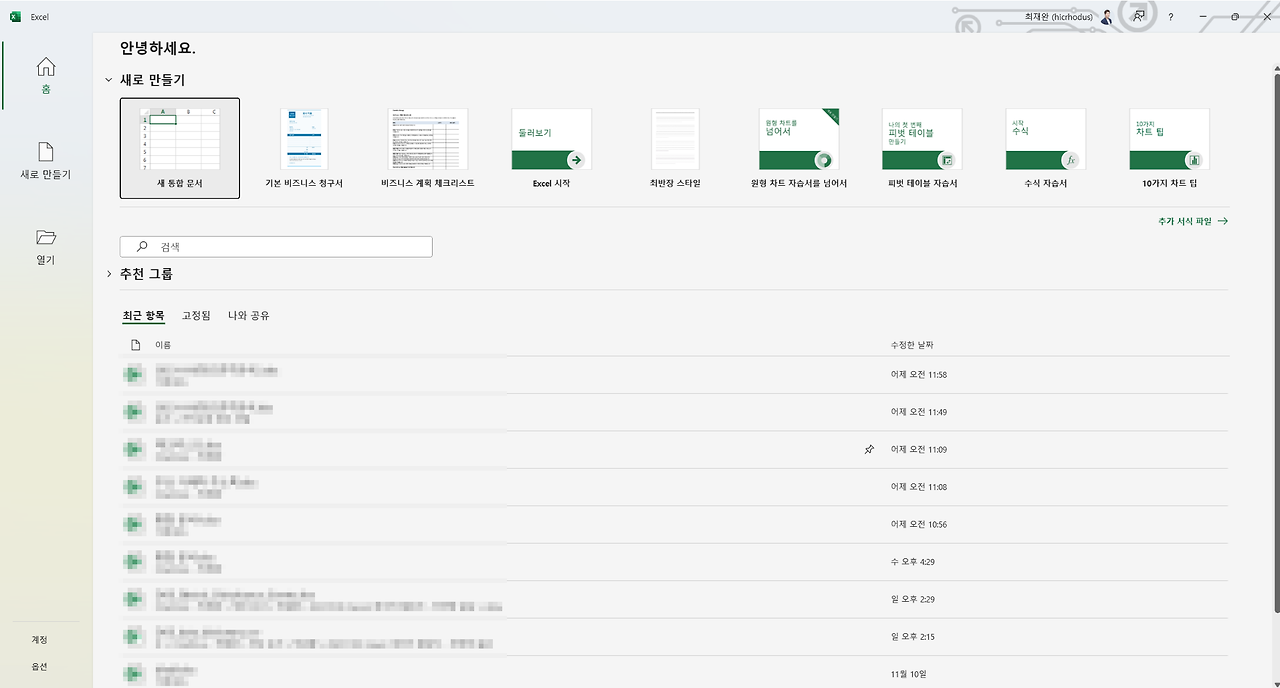Sort by the file type column header icon
Viewport: 1280px width, 688px height.
[x=136, y=345]
